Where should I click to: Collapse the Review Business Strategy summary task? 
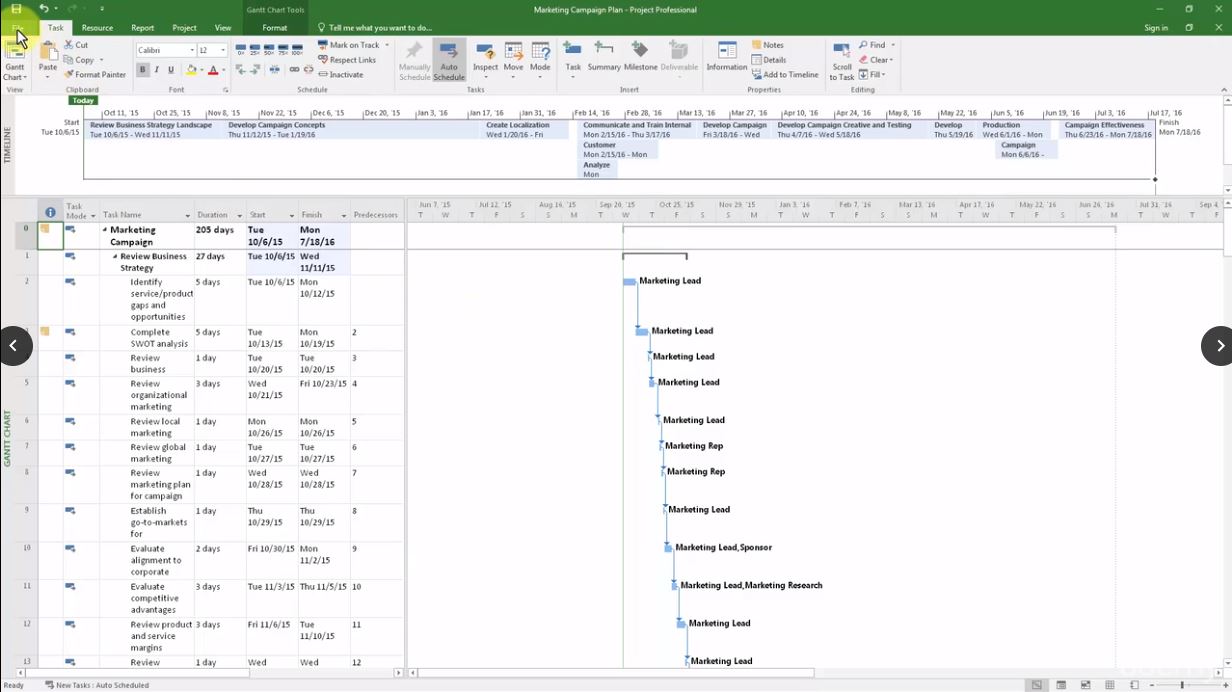[x=115, y=257]
